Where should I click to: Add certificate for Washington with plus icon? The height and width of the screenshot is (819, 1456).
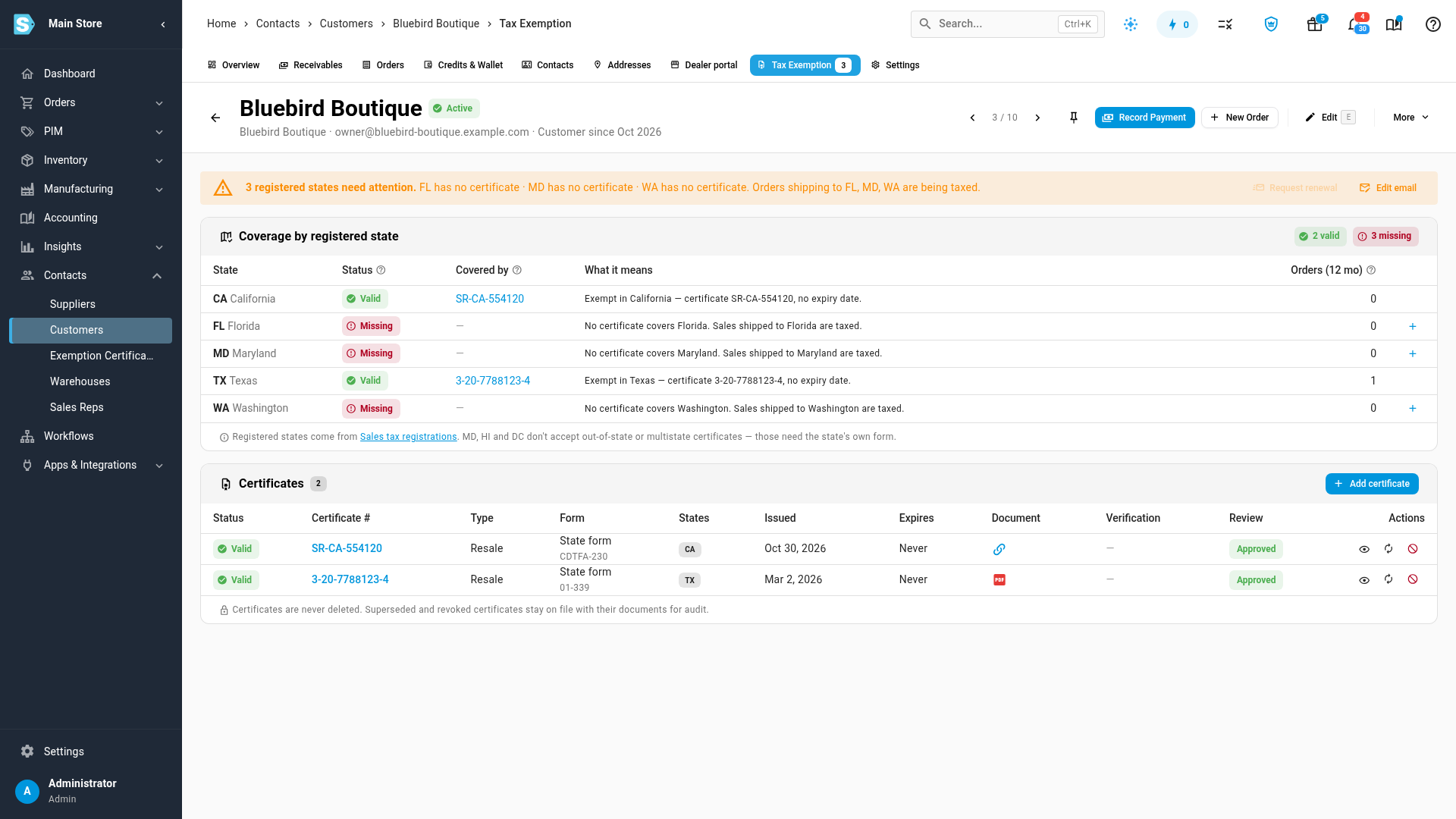click(1413, 408)
